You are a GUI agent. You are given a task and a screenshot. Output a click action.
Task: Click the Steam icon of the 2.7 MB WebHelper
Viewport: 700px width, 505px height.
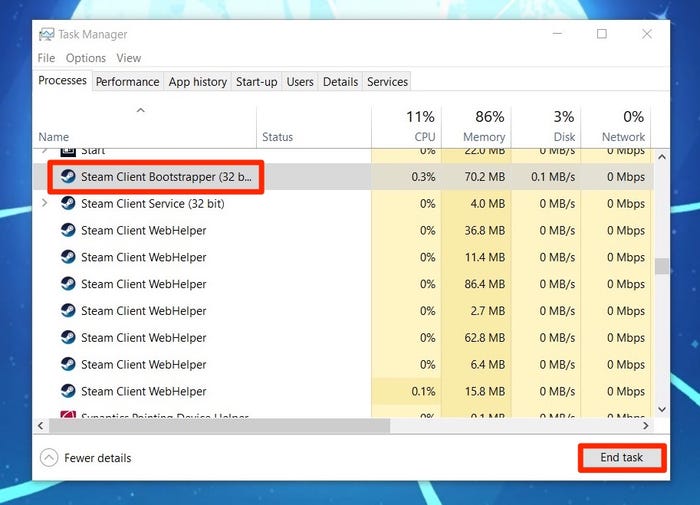point(68,310)
